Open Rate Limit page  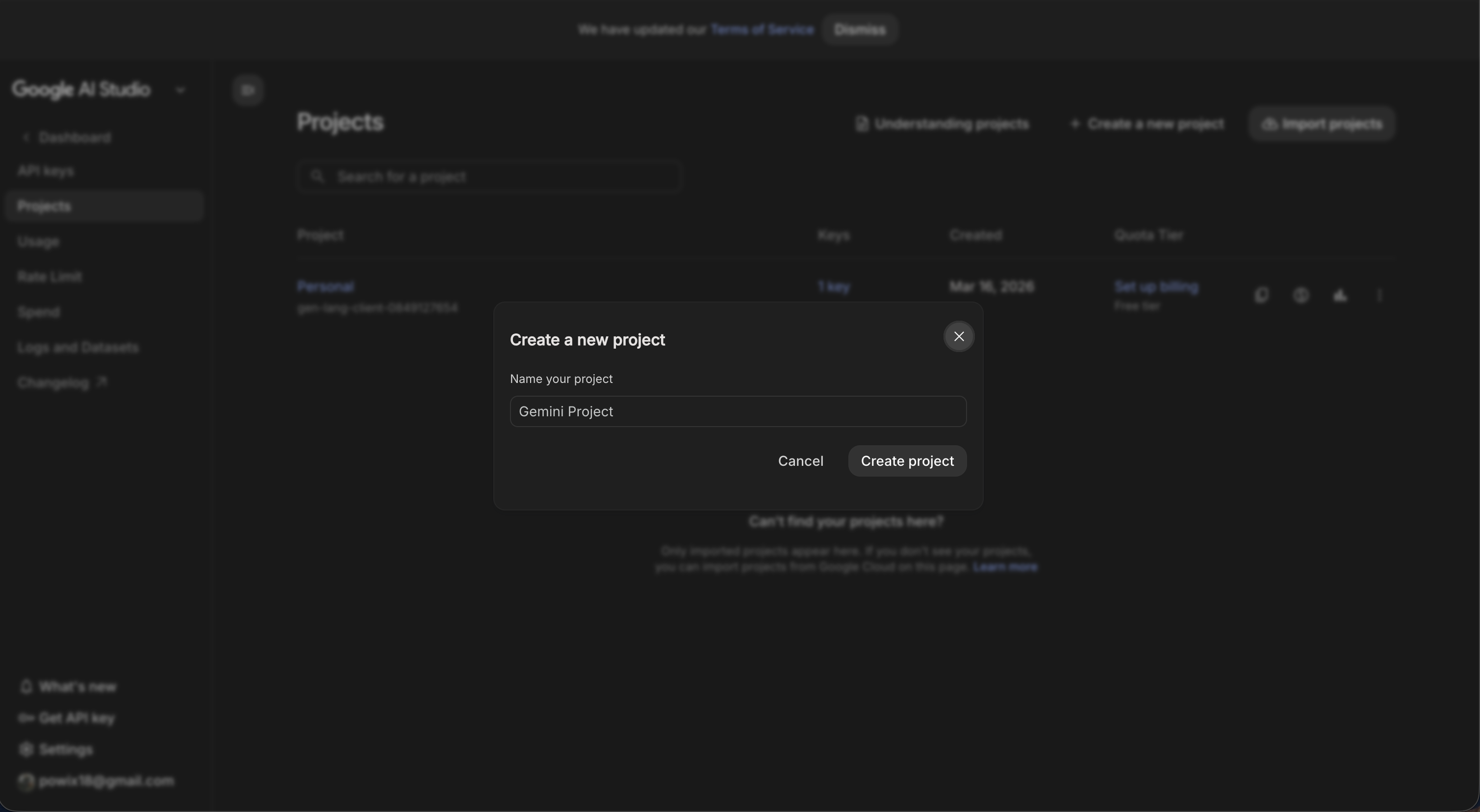50,277
